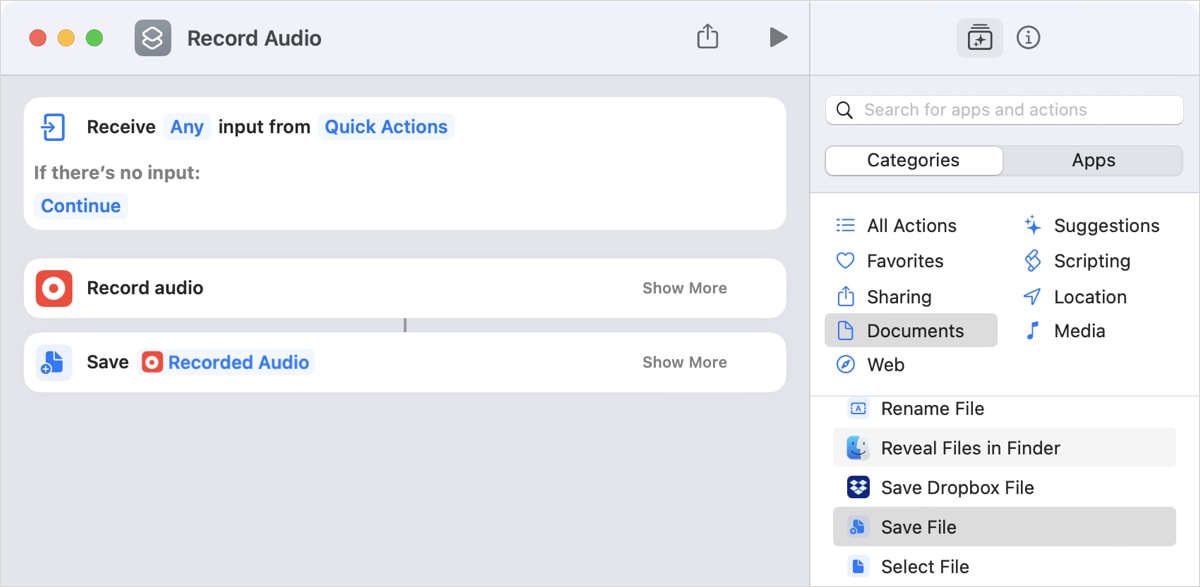Switch to the Apps tab
1200x587 pixels.
(x=1093, y=160)
